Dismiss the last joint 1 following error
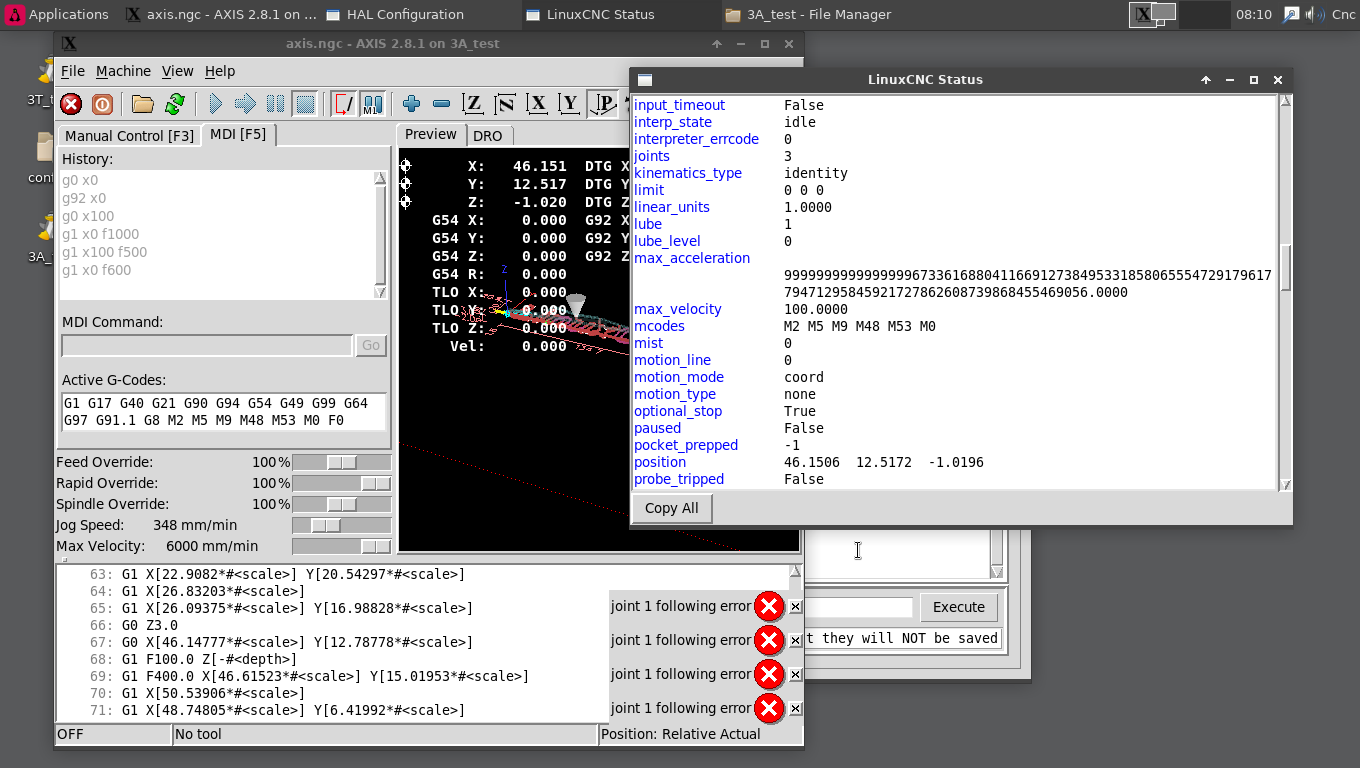This screenshot has height=768, width=1360. click(x=795, y=708)
